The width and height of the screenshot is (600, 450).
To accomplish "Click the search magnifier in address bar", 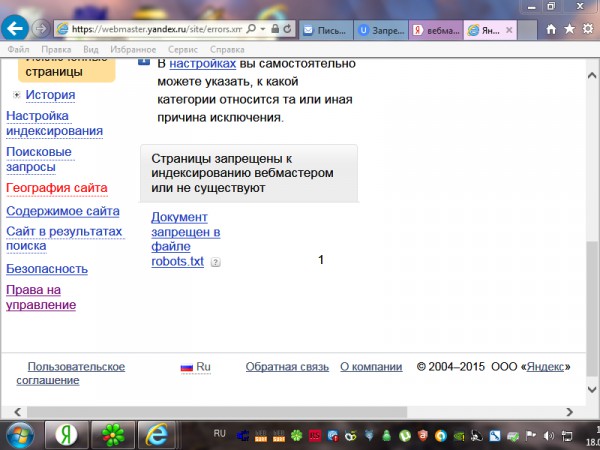I will coord(251,29).
